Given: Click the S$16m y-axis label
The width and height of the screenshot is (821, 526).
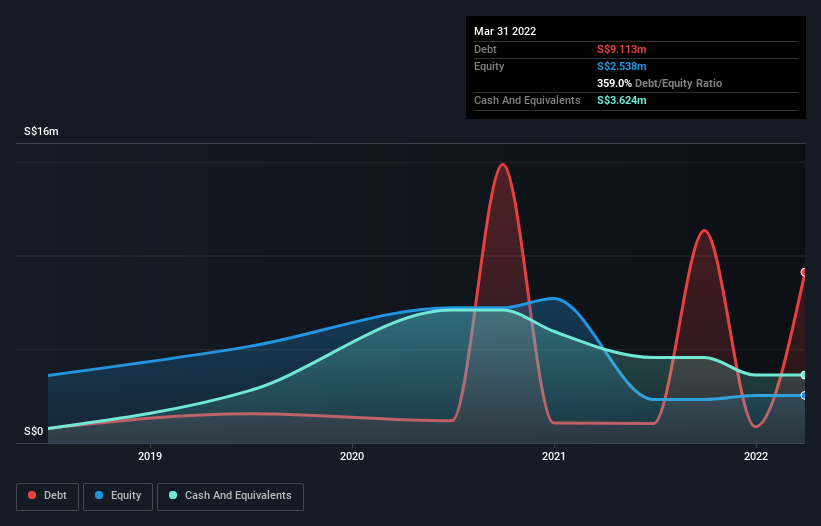Looking at the screenshot, I should (41, 131).
